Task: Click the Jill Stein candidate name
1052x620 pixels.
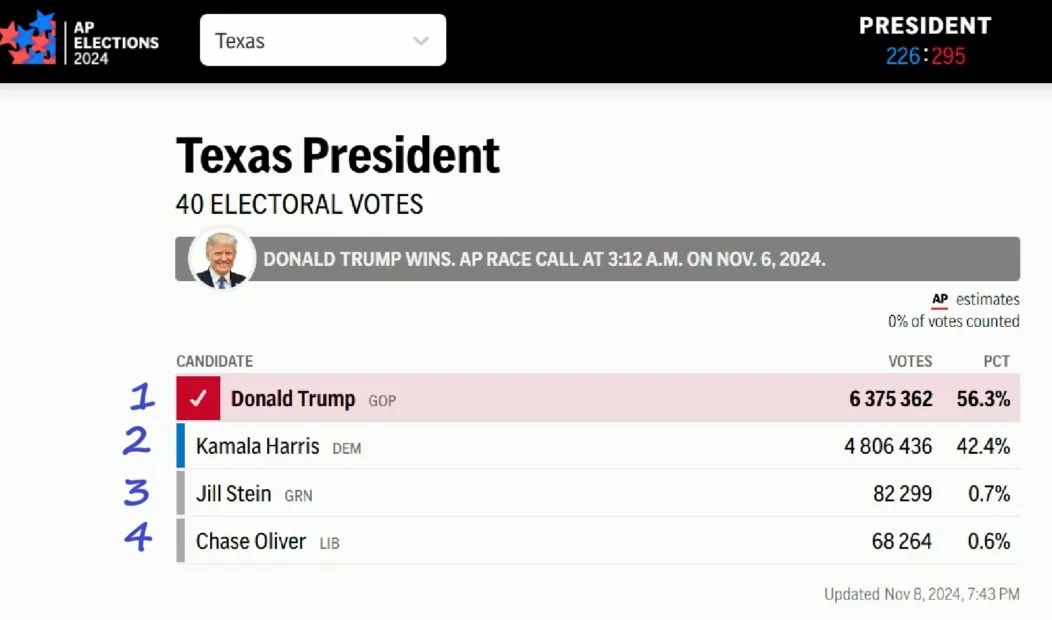Action: click(x=233, y=494)
